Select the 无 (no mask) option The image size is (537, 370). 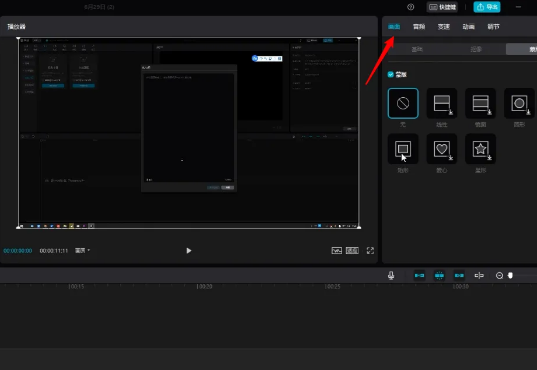[x=403, y=103]
